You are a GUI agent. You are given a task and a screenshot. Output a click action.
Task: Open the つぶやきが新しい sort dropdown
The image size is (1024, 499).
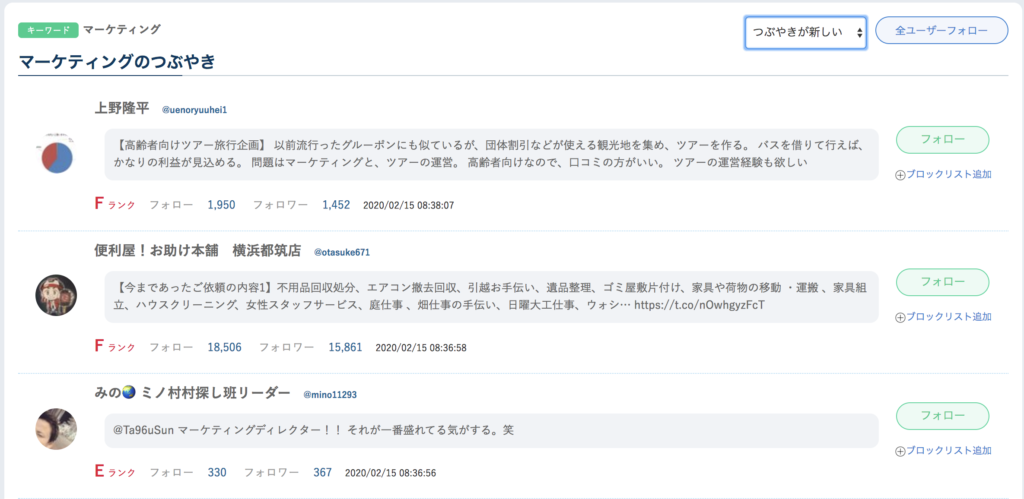[x=806, y=33]
